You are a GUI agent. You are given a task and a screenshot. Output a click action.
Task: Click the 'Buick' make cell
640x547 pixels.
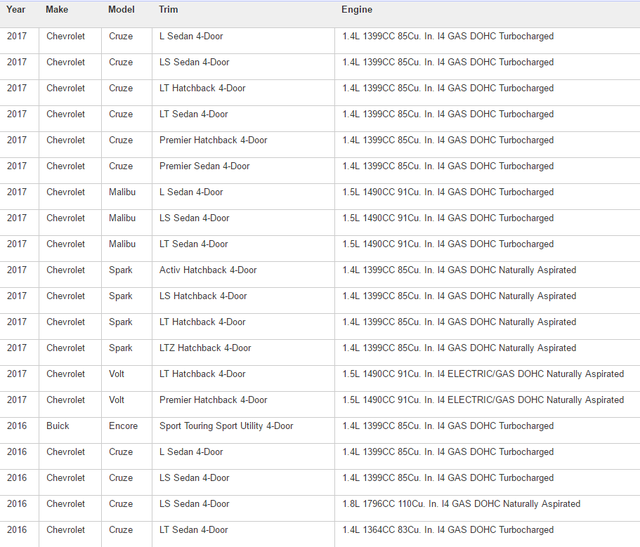click(x=58, y=426)
